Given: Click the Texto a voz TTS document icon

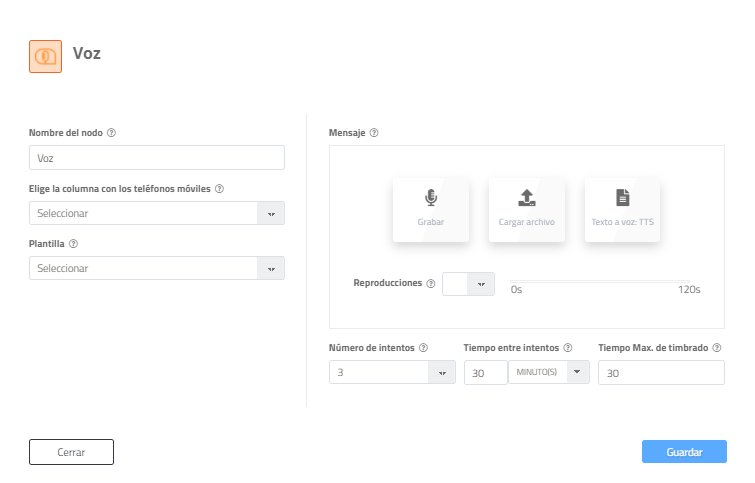Looking at the screenshot, I should (623, 198).
